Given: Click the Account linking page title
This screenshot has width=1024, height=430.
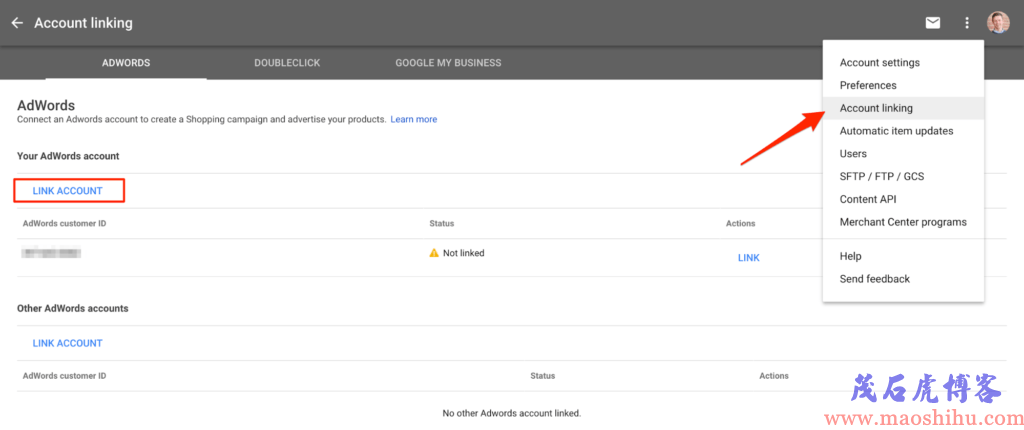Looking at the screenshot, I should (x=84, y=23).
